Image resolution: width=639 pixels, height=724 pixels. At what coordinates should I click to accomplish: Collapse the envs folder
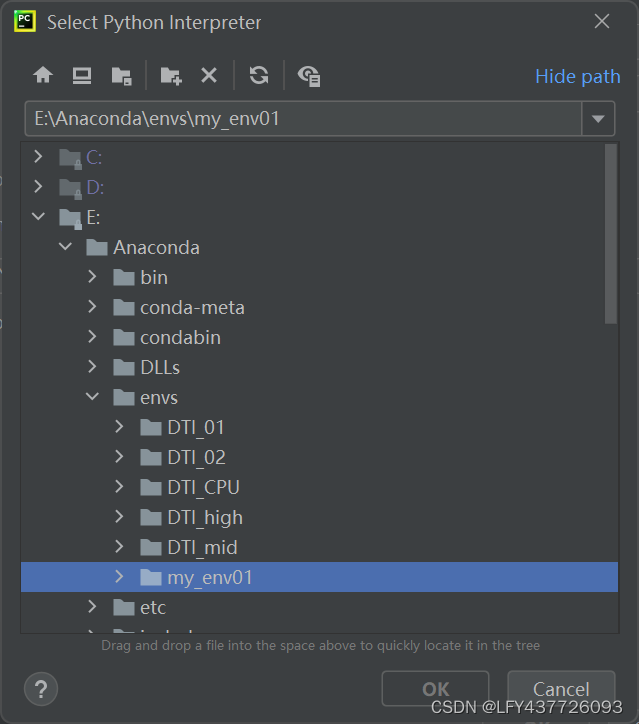click(x=92, y=397)
